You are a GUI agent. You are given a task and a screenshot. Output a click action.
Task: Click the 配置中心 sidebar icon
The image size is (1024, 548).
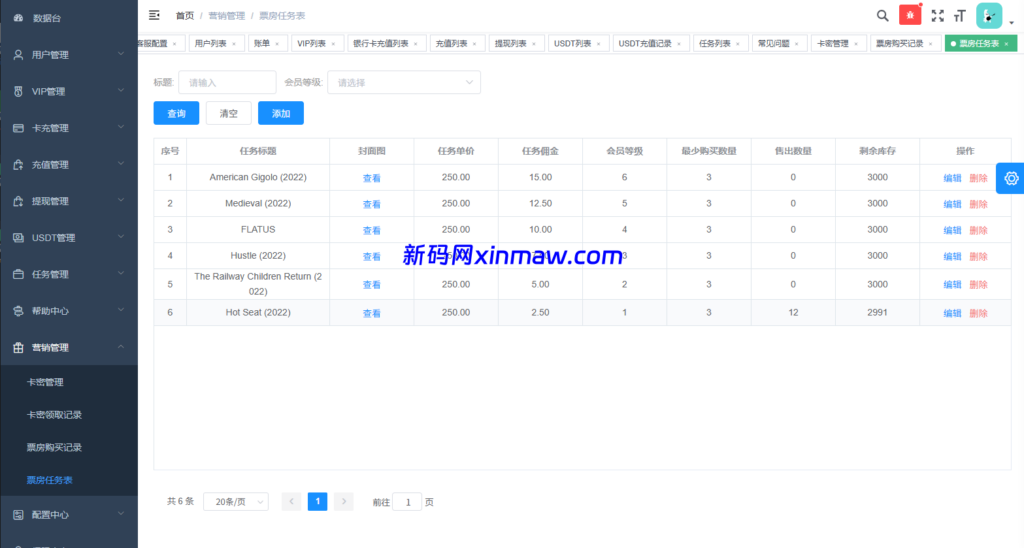(18, 515)
